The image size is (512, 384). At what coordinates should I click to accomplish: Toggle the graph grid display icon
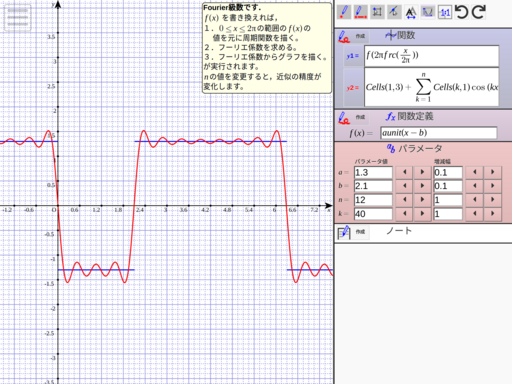pyautogui.click(x=428, y=12)
